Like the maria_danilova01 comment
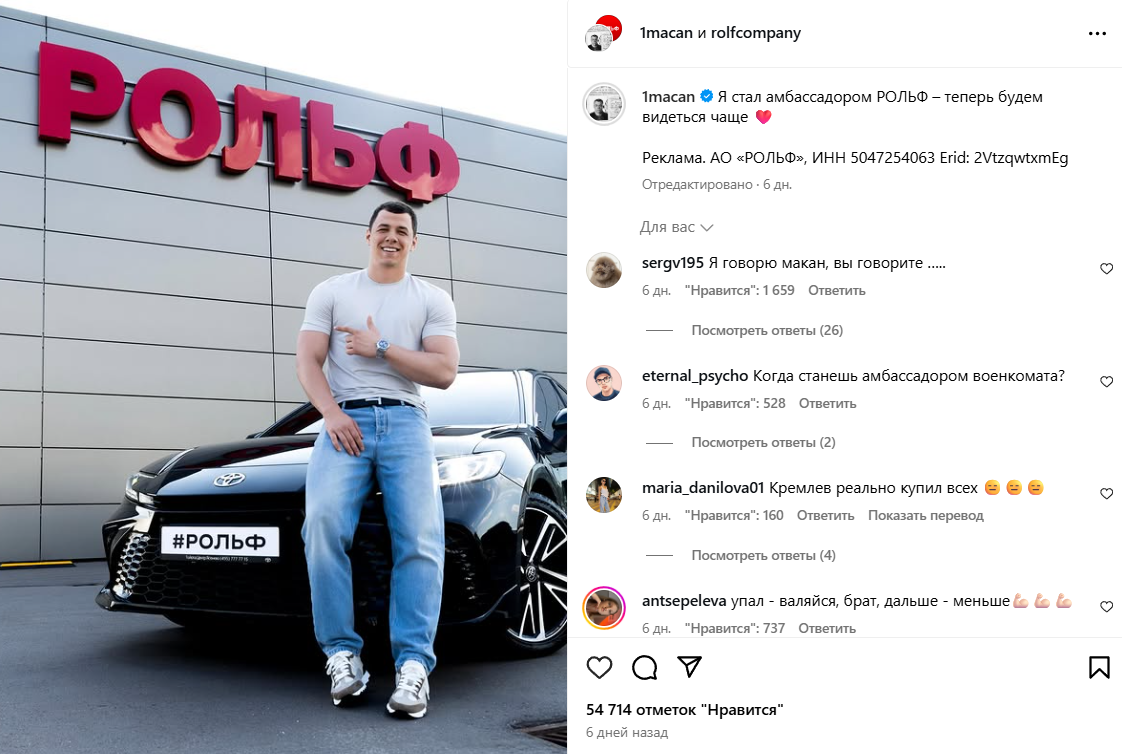 point(1106,494)
